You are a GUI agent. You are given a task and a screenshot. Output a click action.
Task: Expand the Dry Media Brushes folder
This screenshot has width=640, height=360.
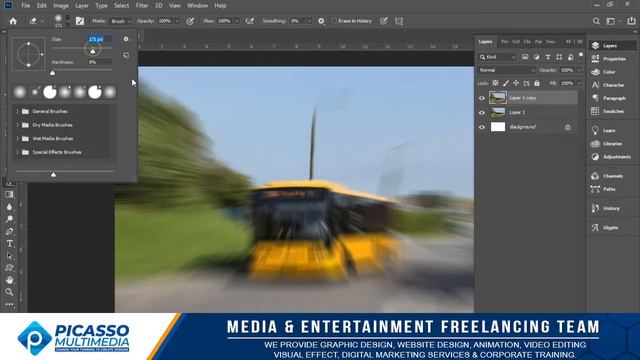18,125
